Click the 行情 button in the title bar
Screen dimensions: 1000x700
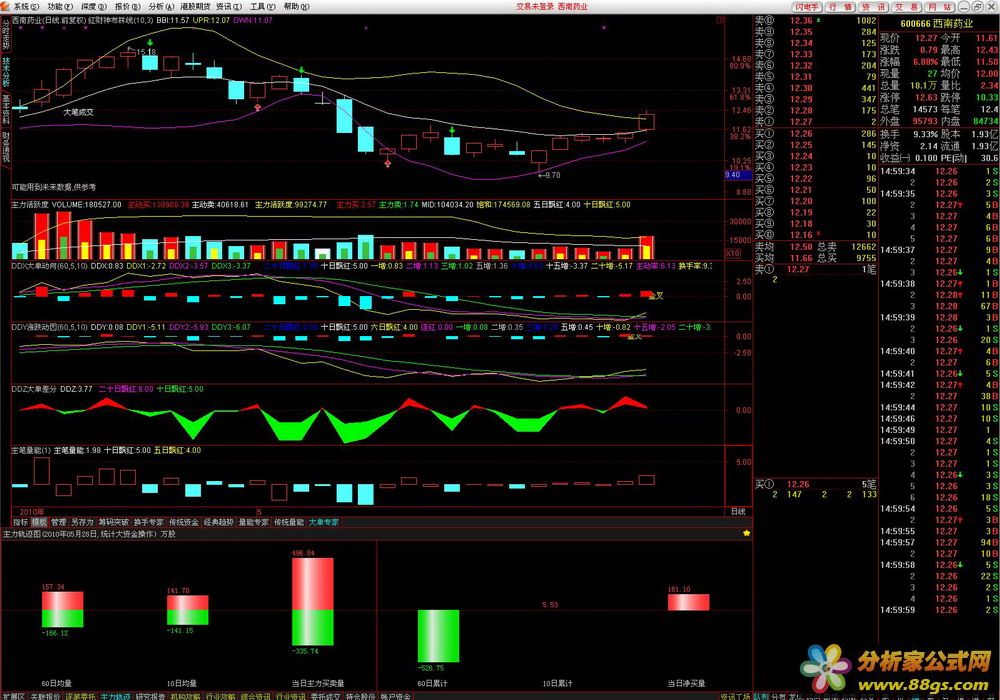840,7
